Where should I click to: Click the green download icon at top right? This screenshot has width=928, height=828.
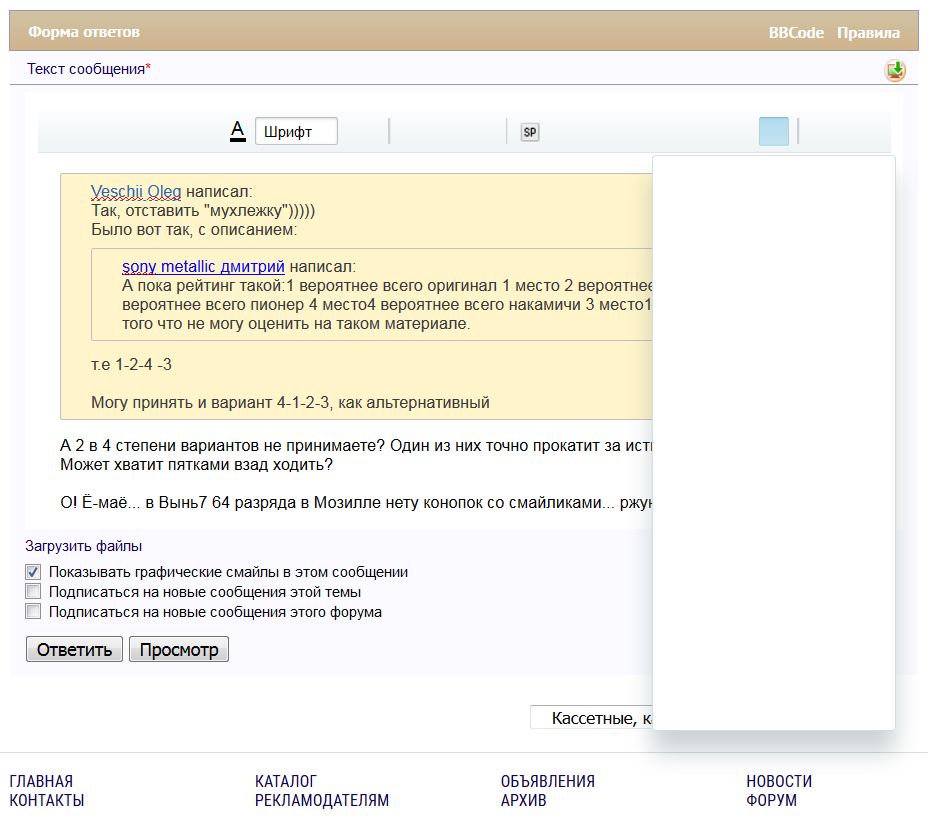point(895,70)
